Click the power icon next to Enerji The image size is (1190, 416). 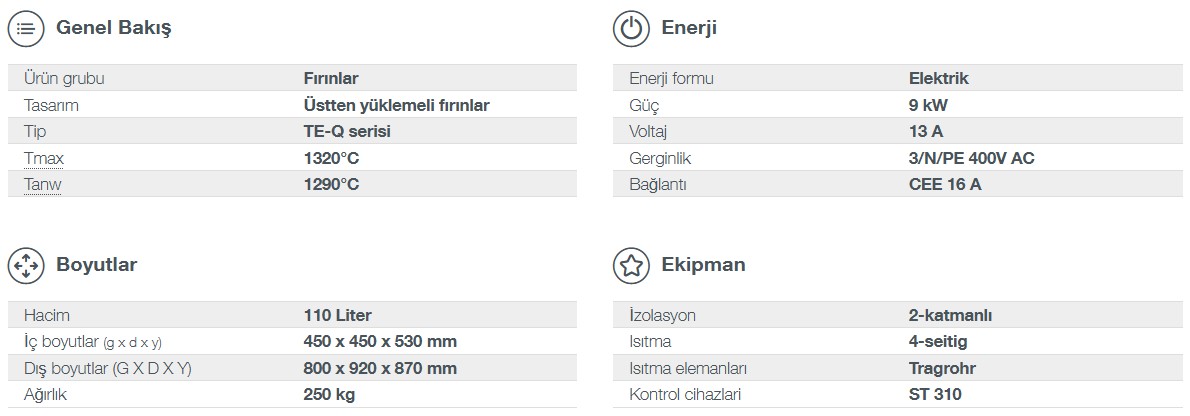[631, 28]
